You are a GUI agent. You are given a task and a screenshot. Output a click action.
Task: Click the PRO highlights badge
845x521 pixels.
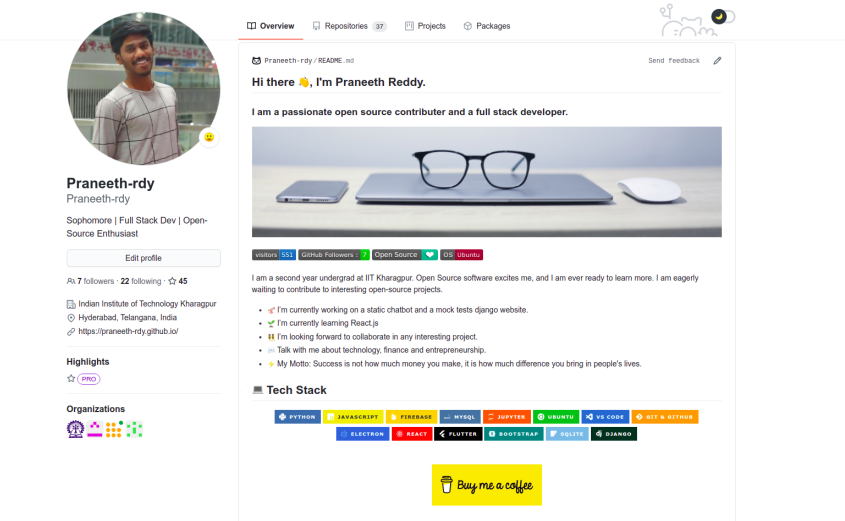click(x=89, y=379)
